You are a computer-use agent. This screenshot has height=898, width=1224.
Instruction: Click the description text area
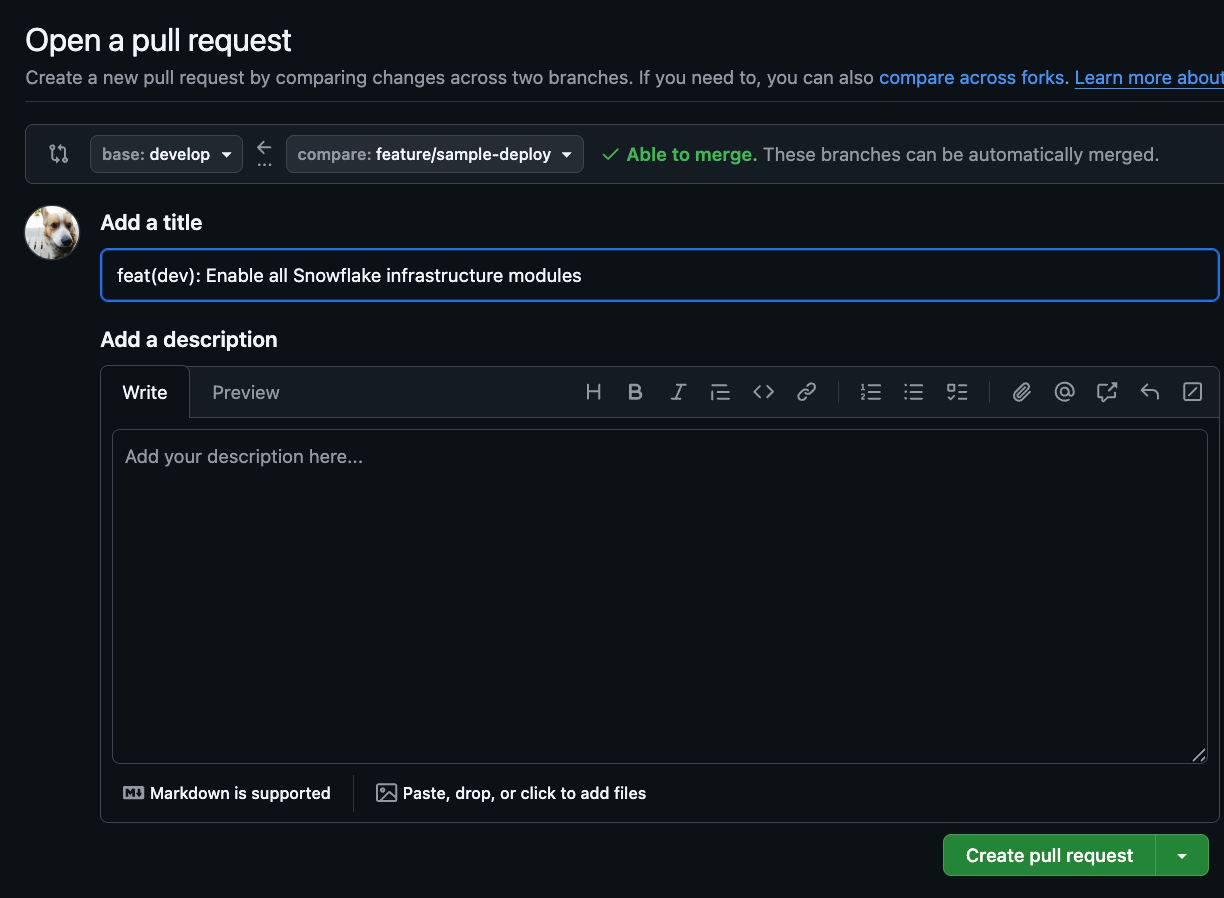(659, 596)
